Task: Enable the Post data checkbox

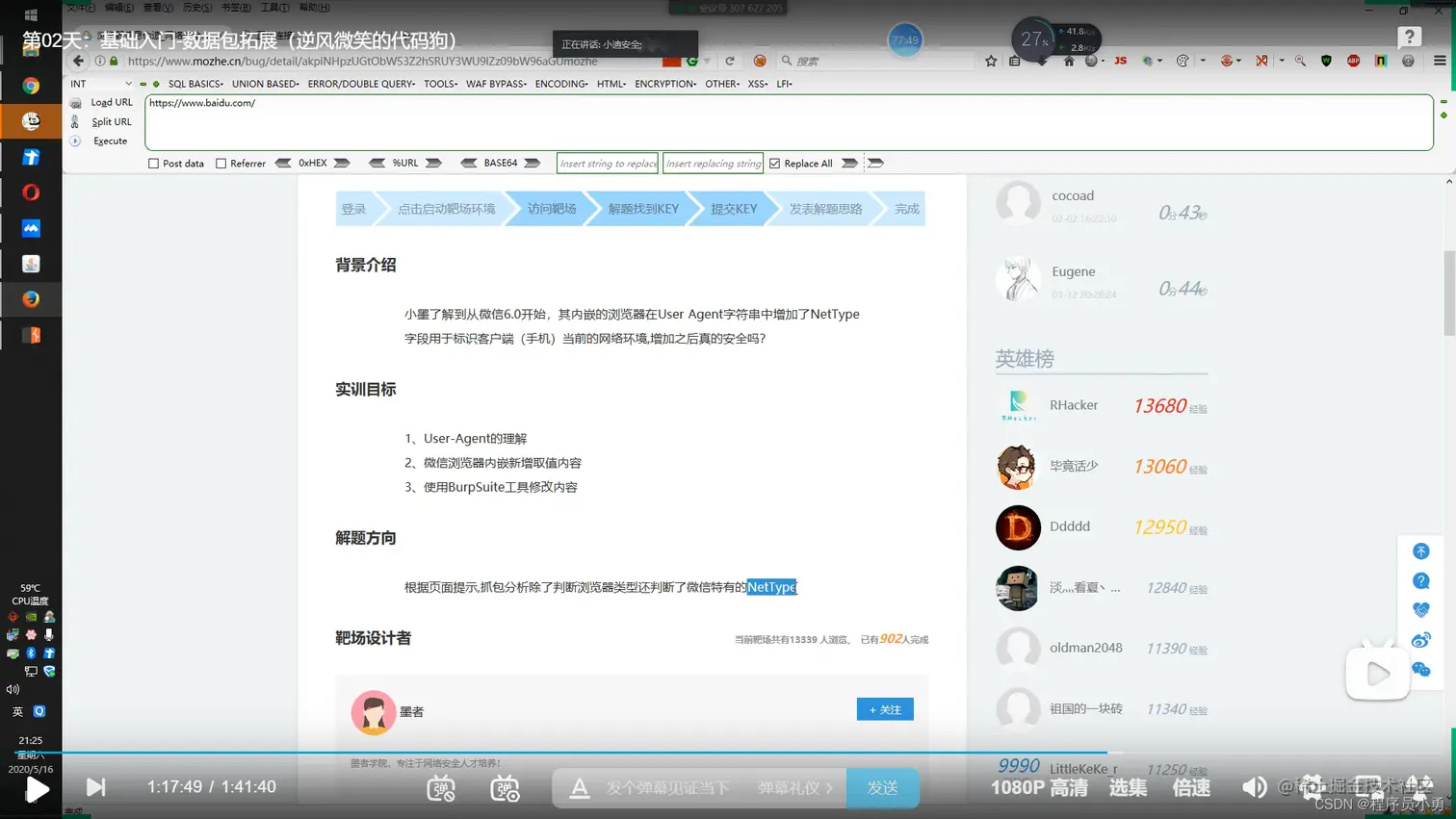Action: [153, 164]
